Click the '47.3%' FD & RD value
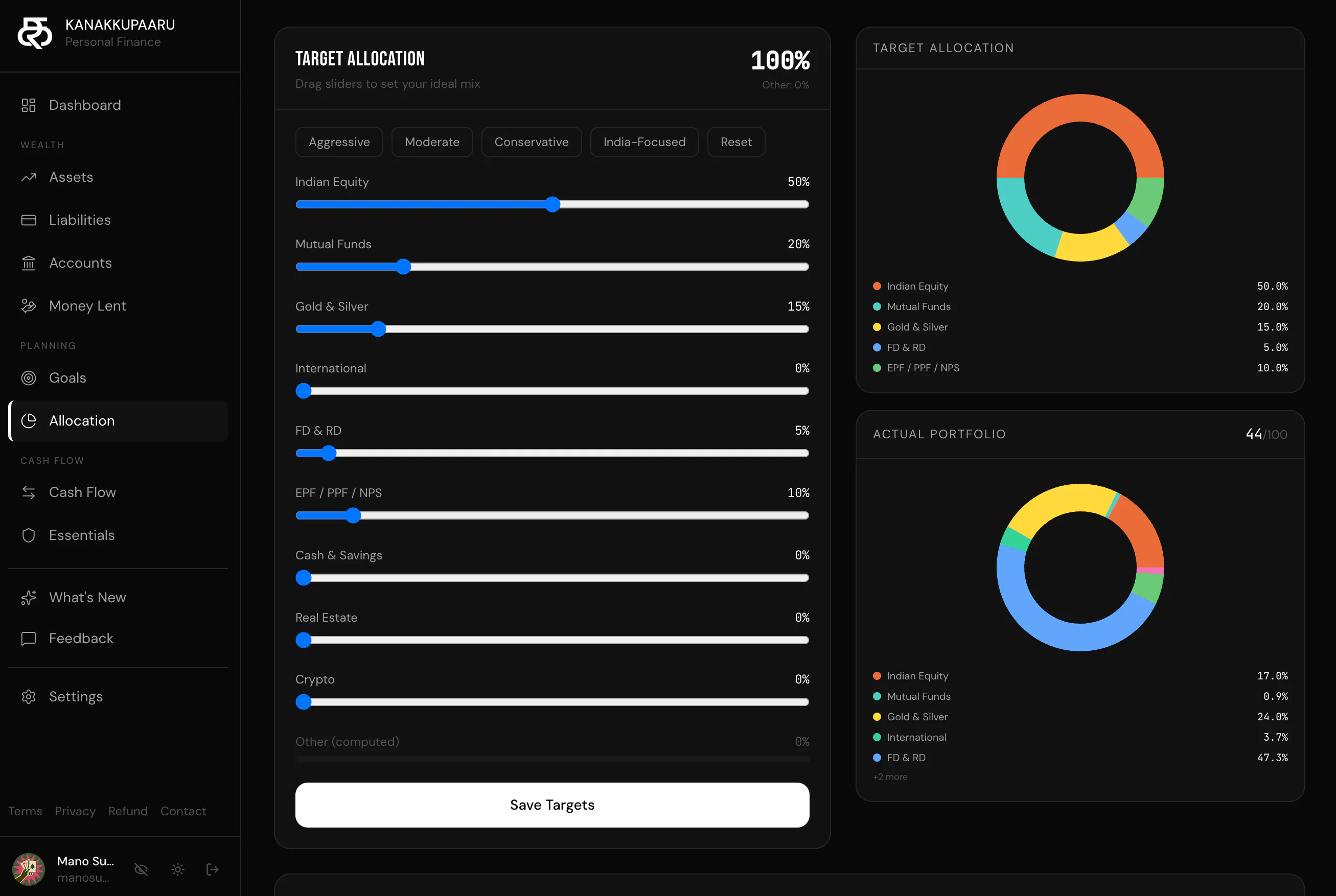The height and width of the screenshot is (896, 1336). point(1273,758)
